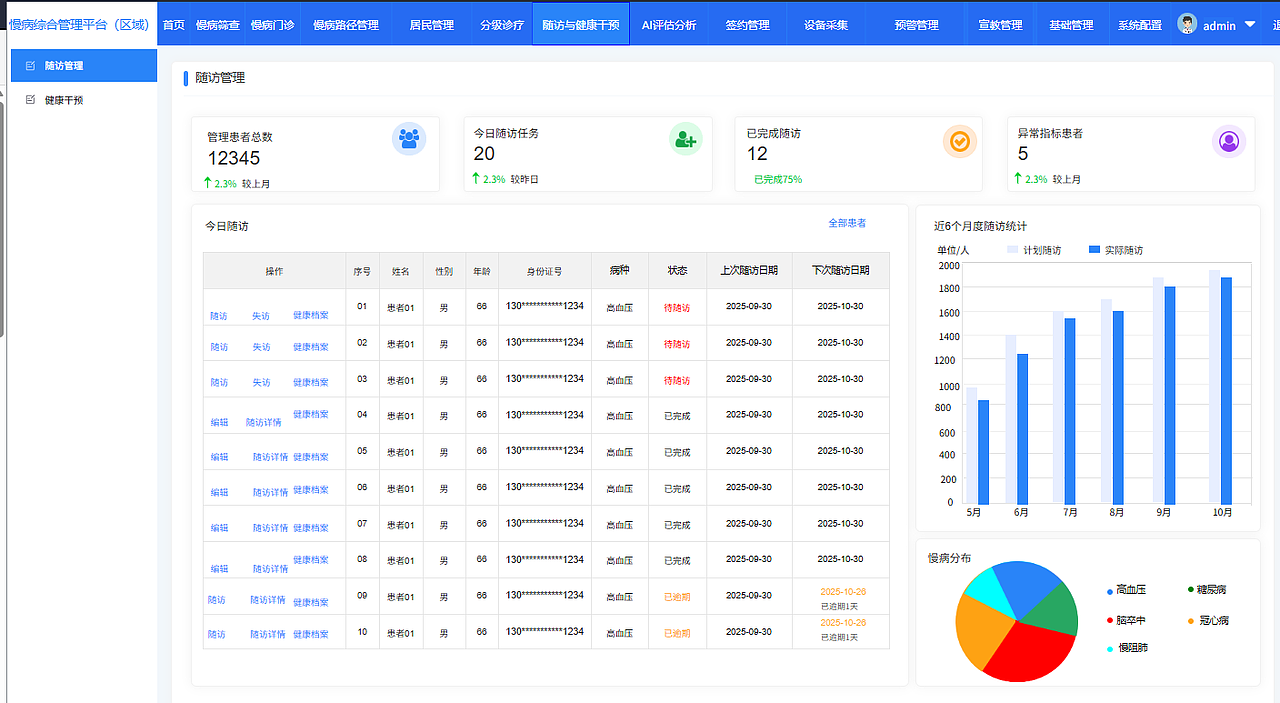Open the 全部患者 link
This screenshot has width=1280, height=703.
point(847,222)
